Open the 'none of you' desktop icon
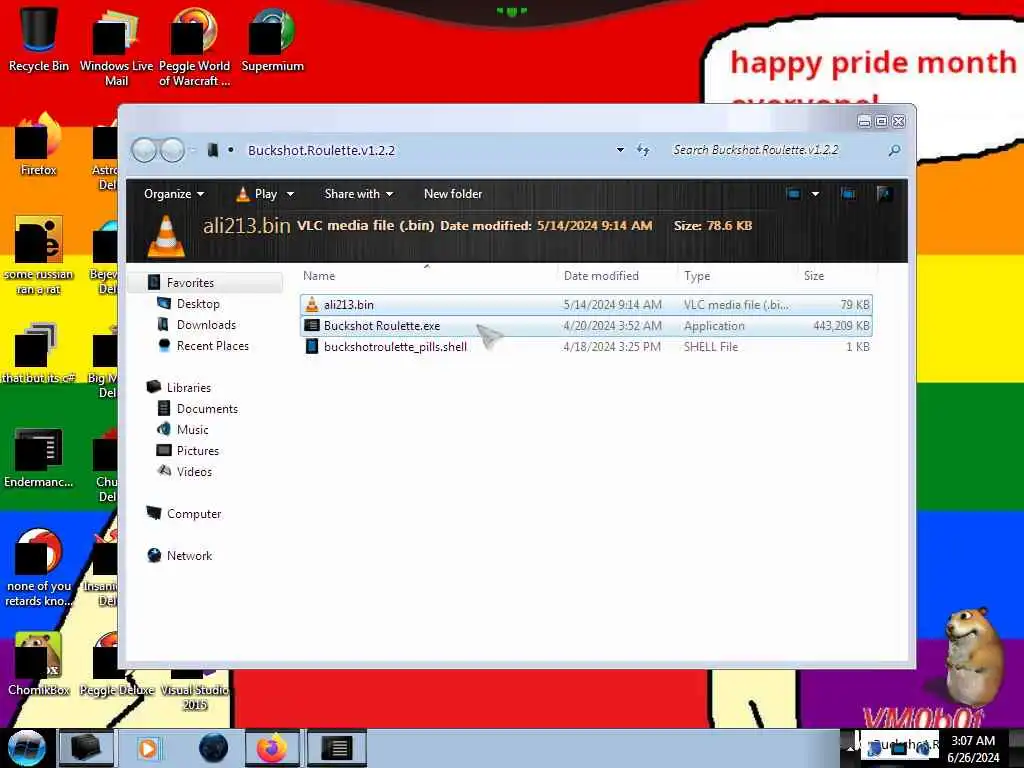1024x768 pixels. pyautogui.click(x=39, y=567)
